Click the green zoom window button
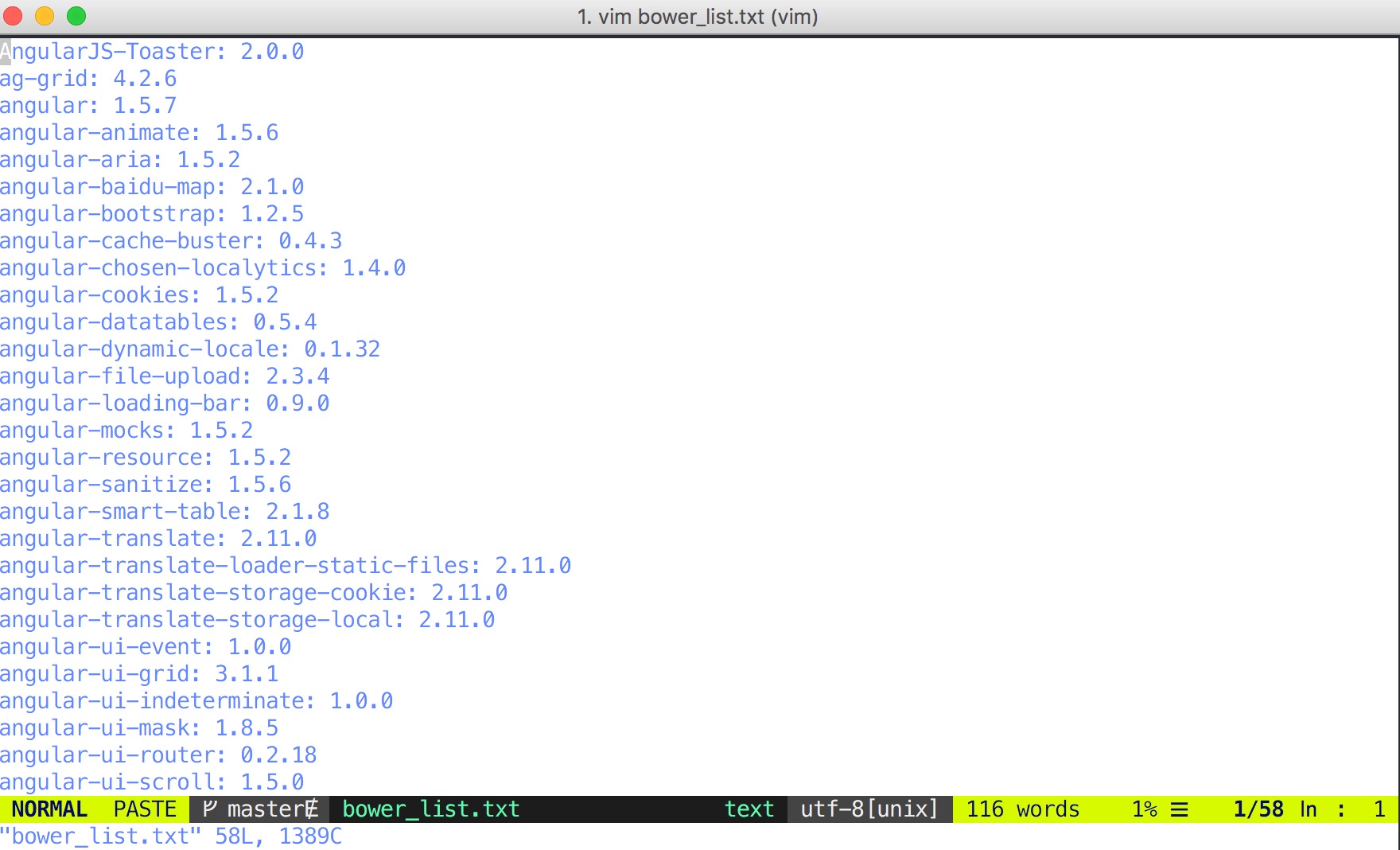 [x=76, y=16]
